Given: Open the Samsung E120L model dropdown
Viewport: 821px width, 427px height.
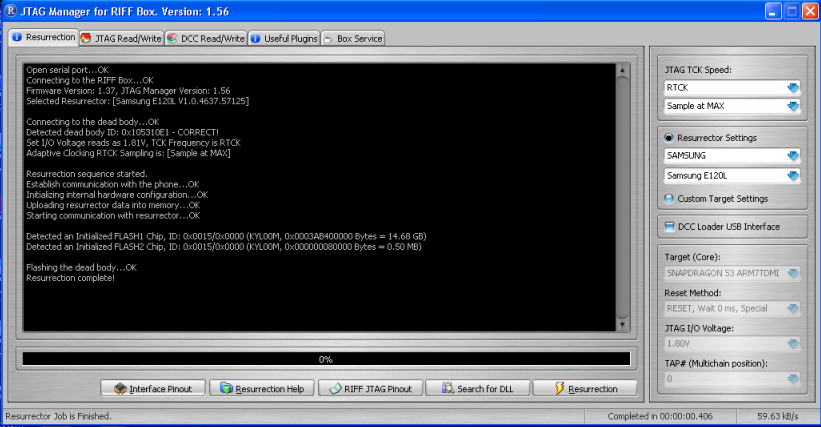Looking at the screenshot, I should click(793, 176).
